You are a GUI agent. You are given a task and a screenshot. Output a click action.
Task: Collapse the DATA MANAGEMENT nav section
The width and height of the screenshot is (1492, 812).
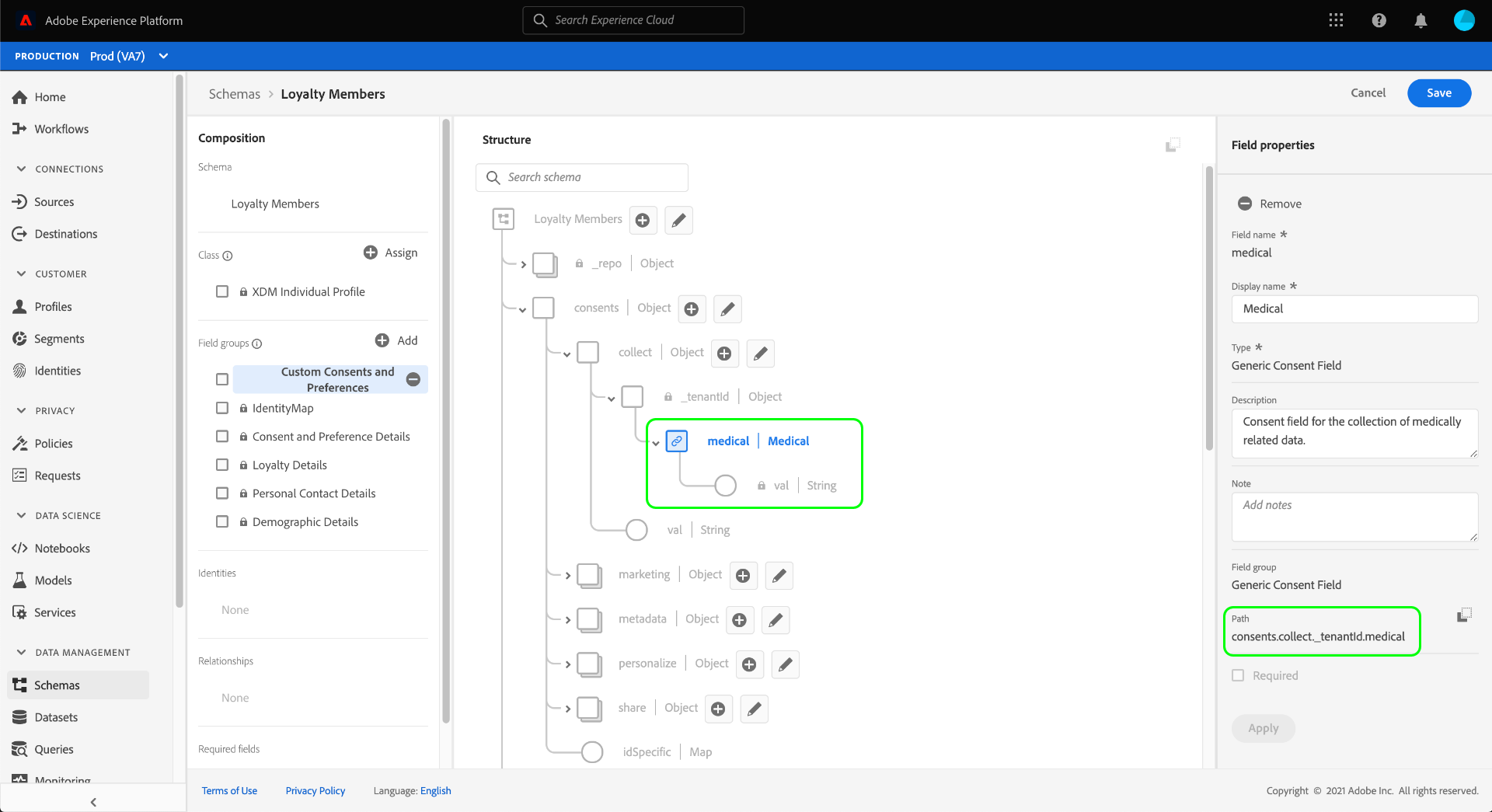tap(21, 652)
